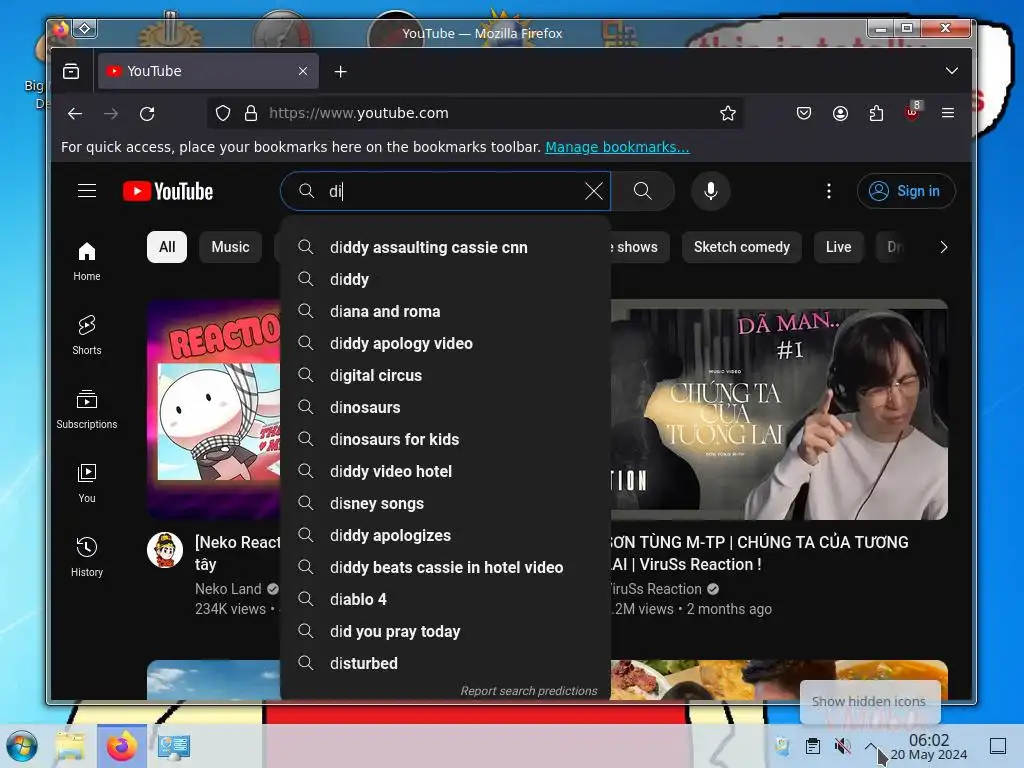Screen dimensions: 1024x768
Task: Reload the page
Action: click(147, 114)
